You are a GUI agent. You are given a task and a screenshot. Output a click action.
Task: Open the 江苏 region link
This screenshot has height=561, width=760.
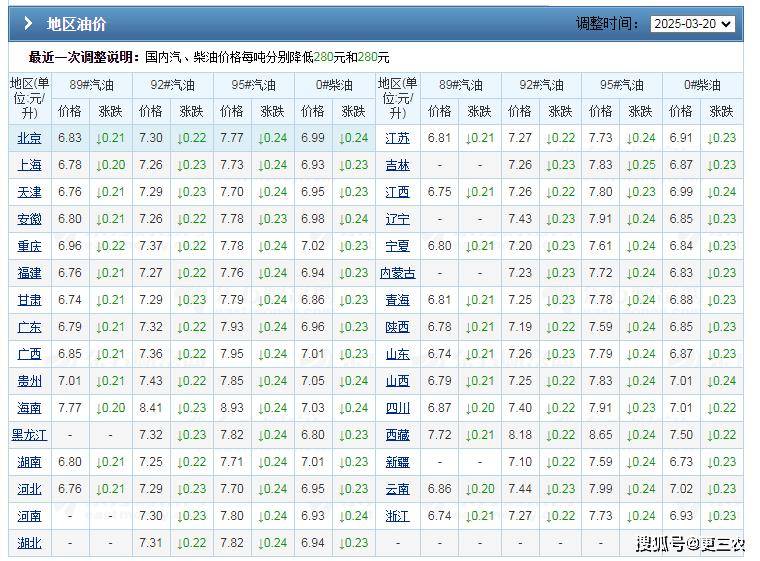click(397, 138)
